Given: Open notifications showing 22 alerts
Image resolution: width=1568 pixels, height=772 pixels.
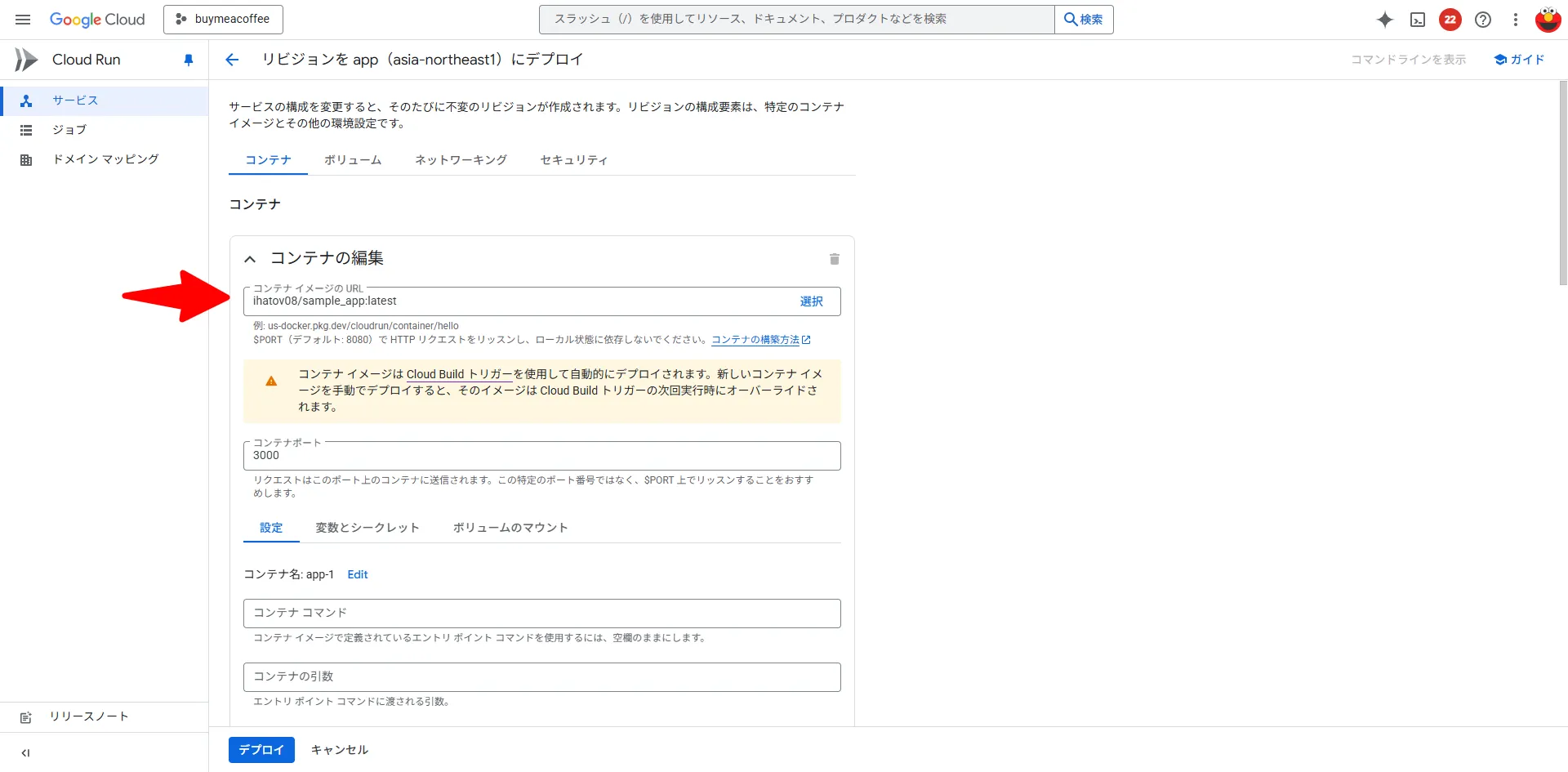Looking at the screenshot, I should click(1450, 19).
